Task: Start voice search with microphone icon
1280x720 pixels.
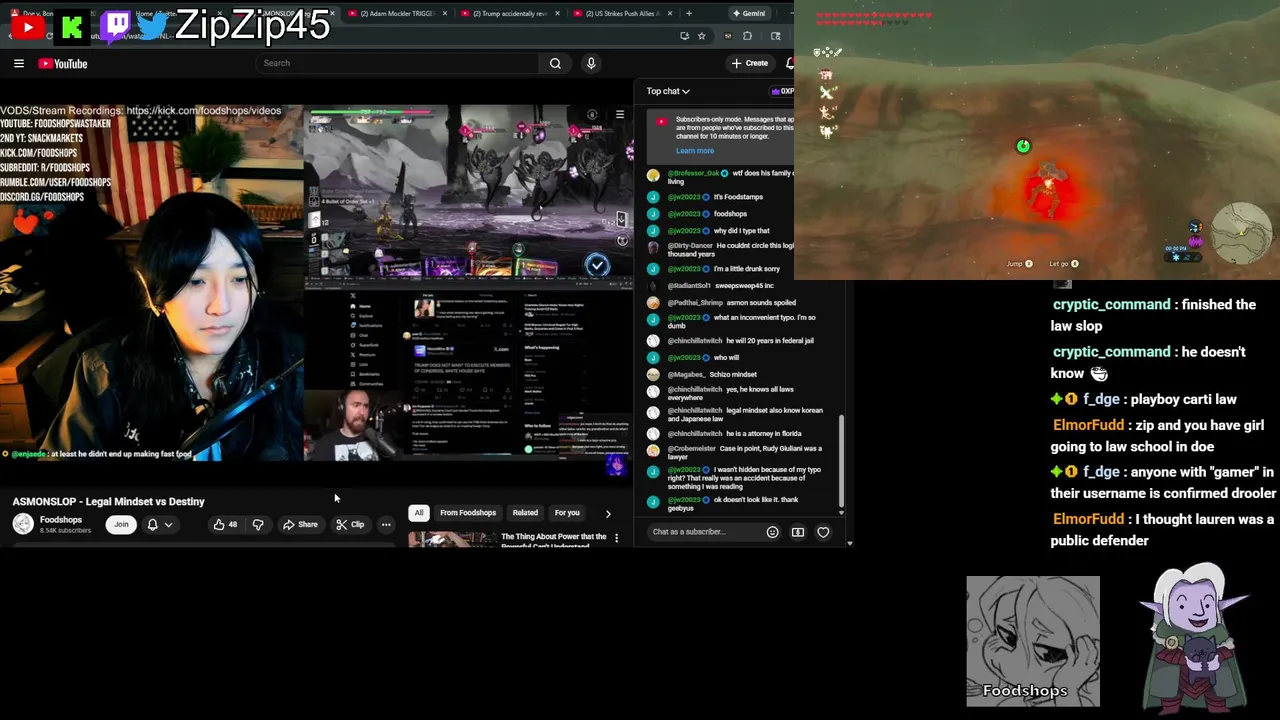Action: pos(591,63)
